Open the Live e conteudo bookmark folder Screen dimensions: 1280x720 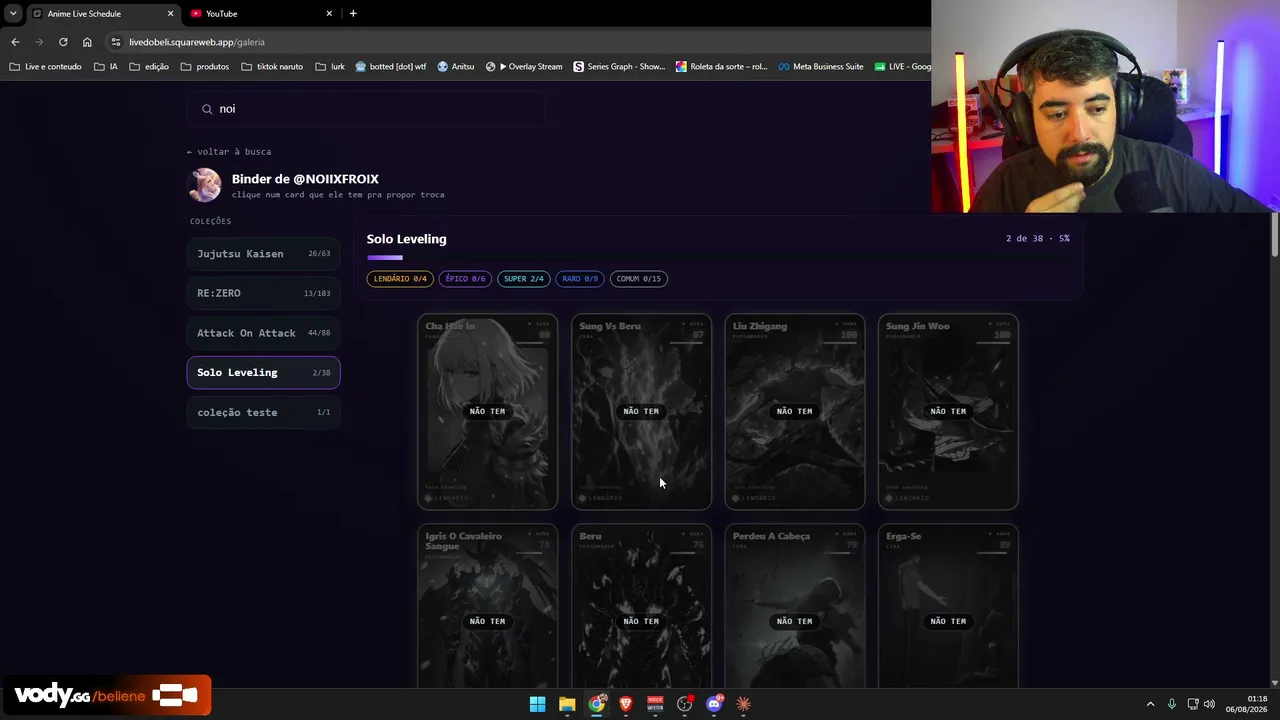tap(45, 67)
